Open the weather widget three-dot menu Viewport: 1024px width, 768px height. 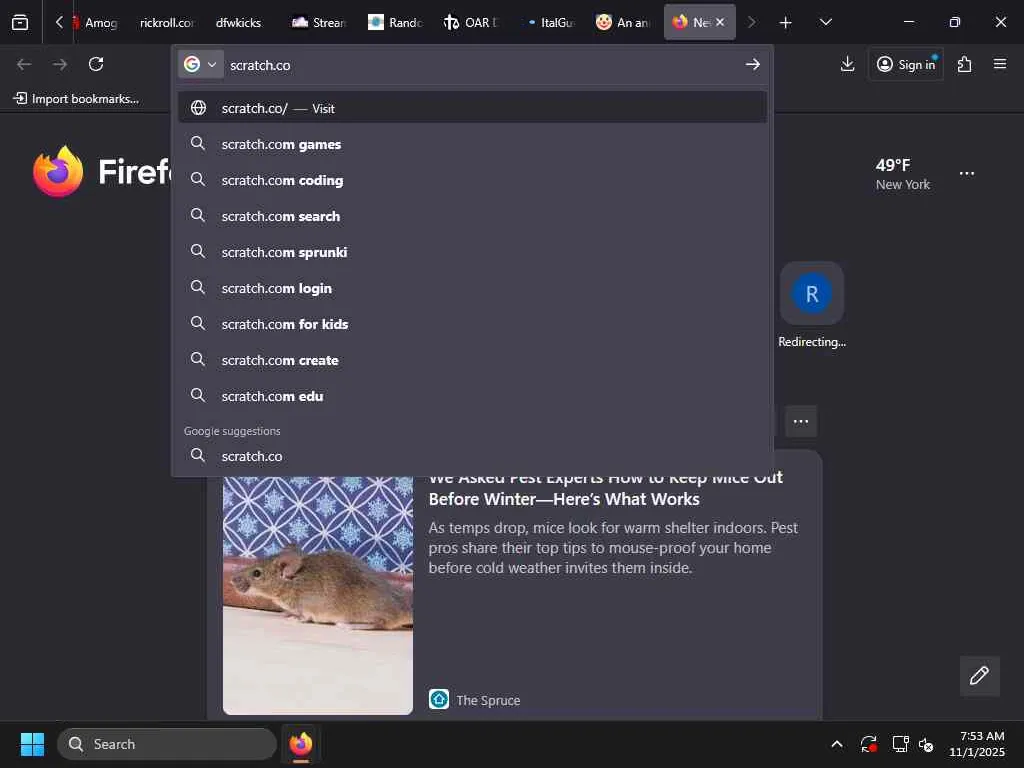pyautogui.click(x=967, y=174)
